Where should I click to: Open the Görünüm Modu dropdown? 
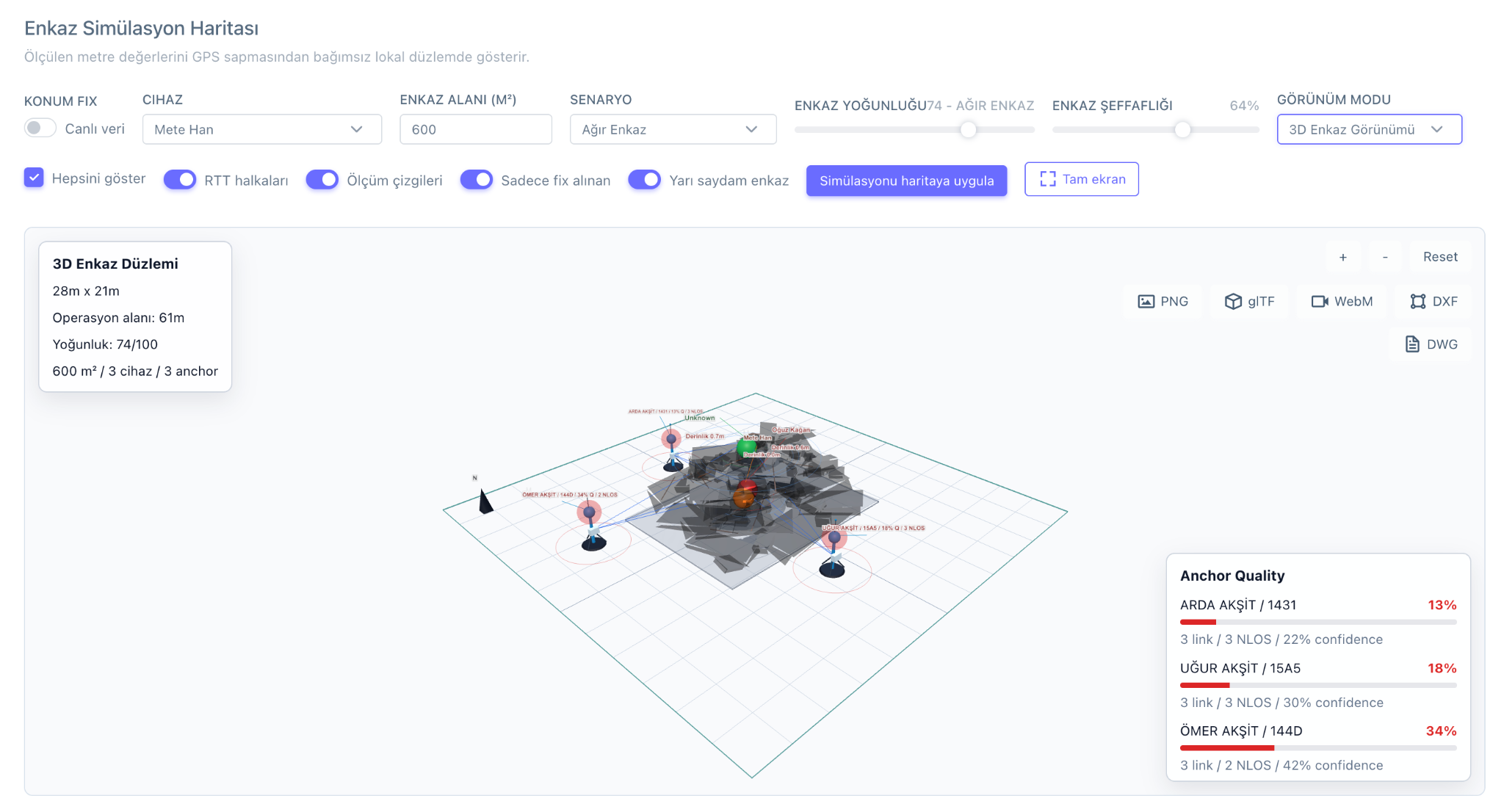(x=1369, y=129)
